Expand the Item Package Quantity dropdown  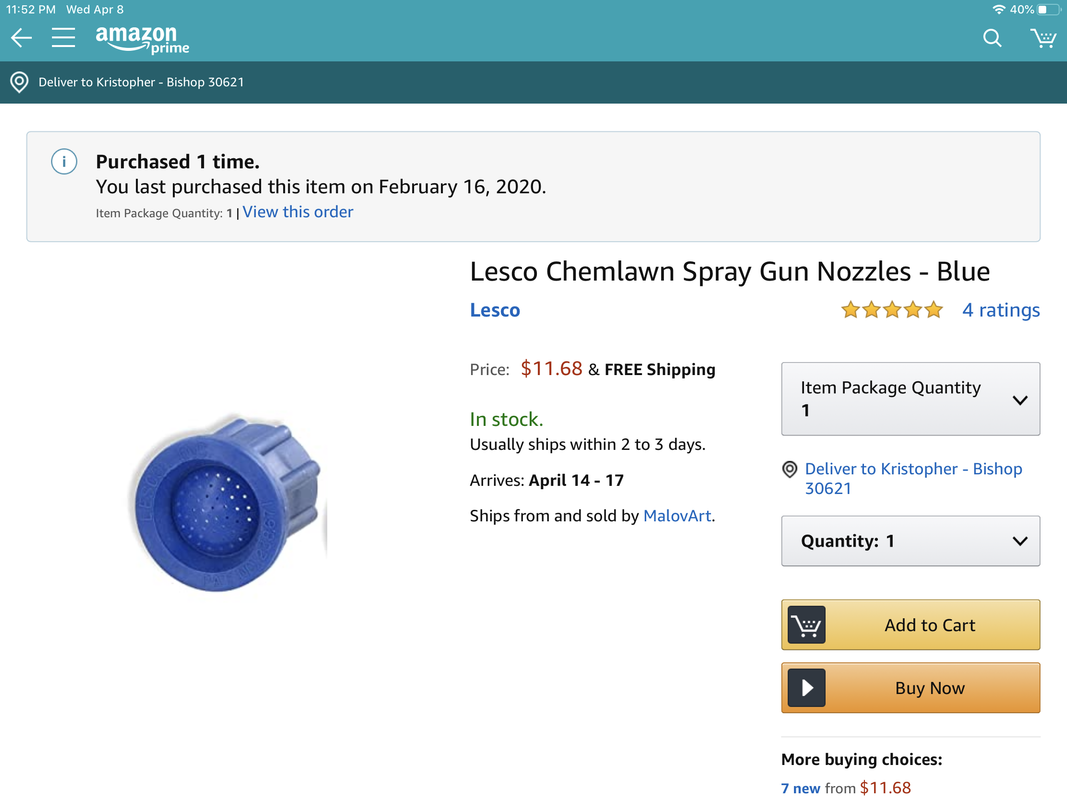(910, 399)
